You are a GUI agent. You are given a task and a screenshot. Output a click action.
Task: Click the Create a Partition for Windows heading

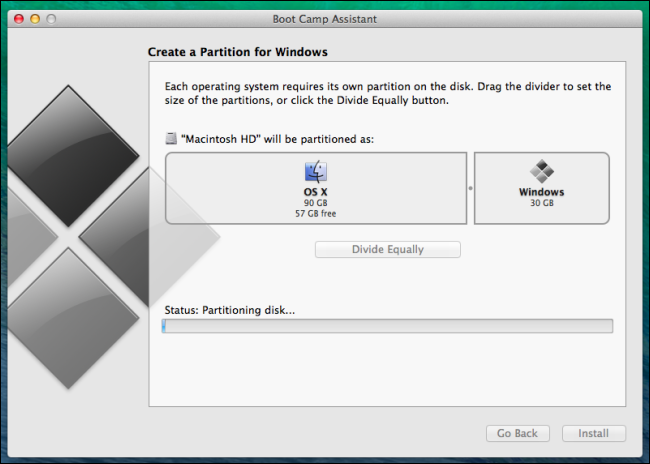(x=238, y=51)
